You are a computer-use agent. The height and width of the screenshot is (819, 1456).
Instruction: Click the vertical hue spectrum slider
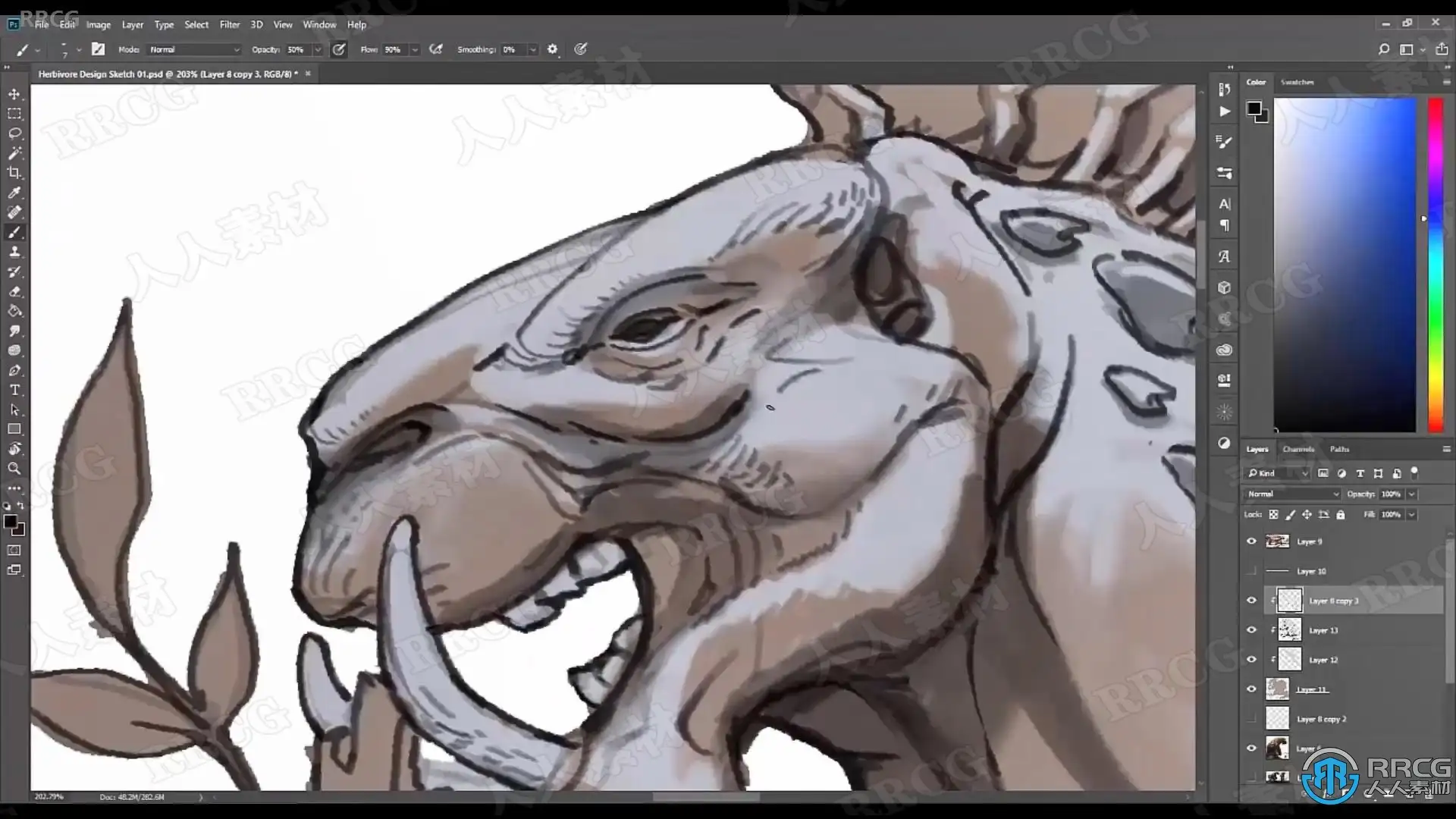pos(1436,265)
